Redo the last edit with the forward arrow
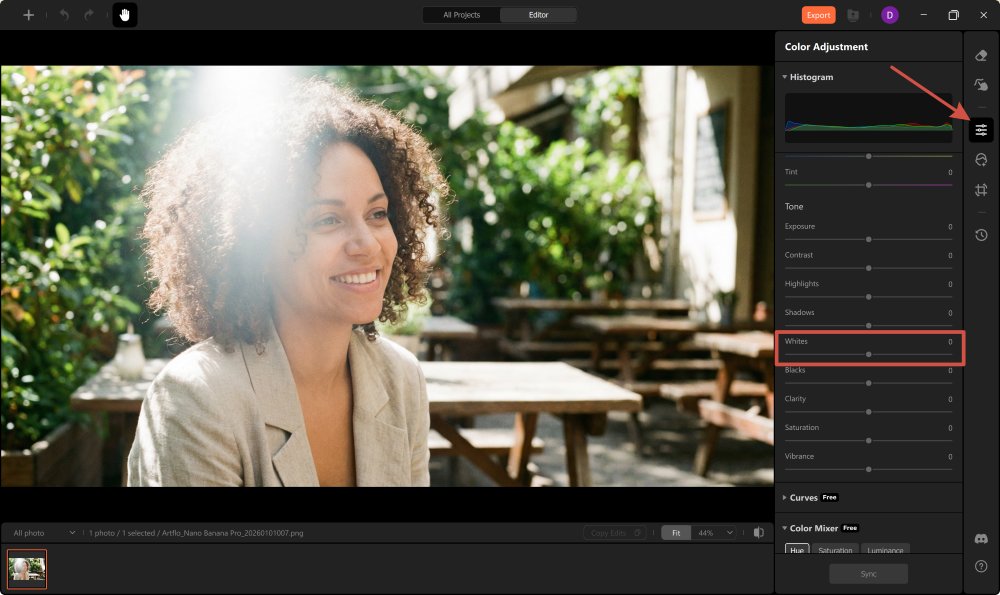The image size is (1000, 595). (88, 14)
